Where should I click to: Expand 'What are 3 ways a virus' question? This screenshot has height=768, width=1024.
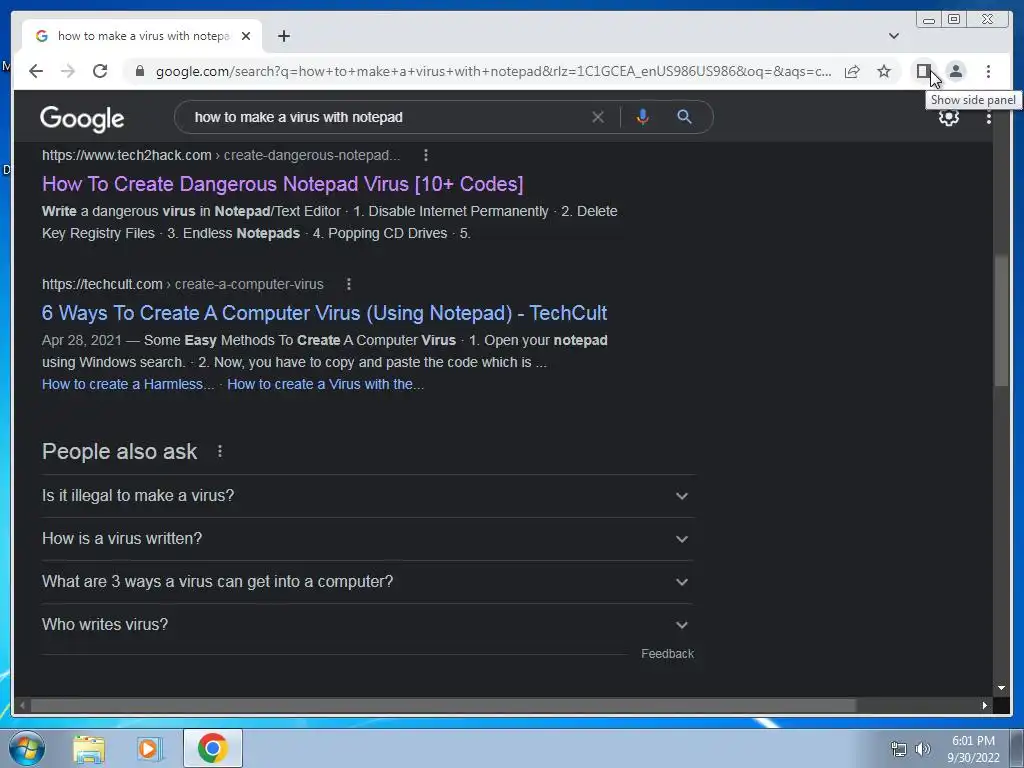point(368,582)
